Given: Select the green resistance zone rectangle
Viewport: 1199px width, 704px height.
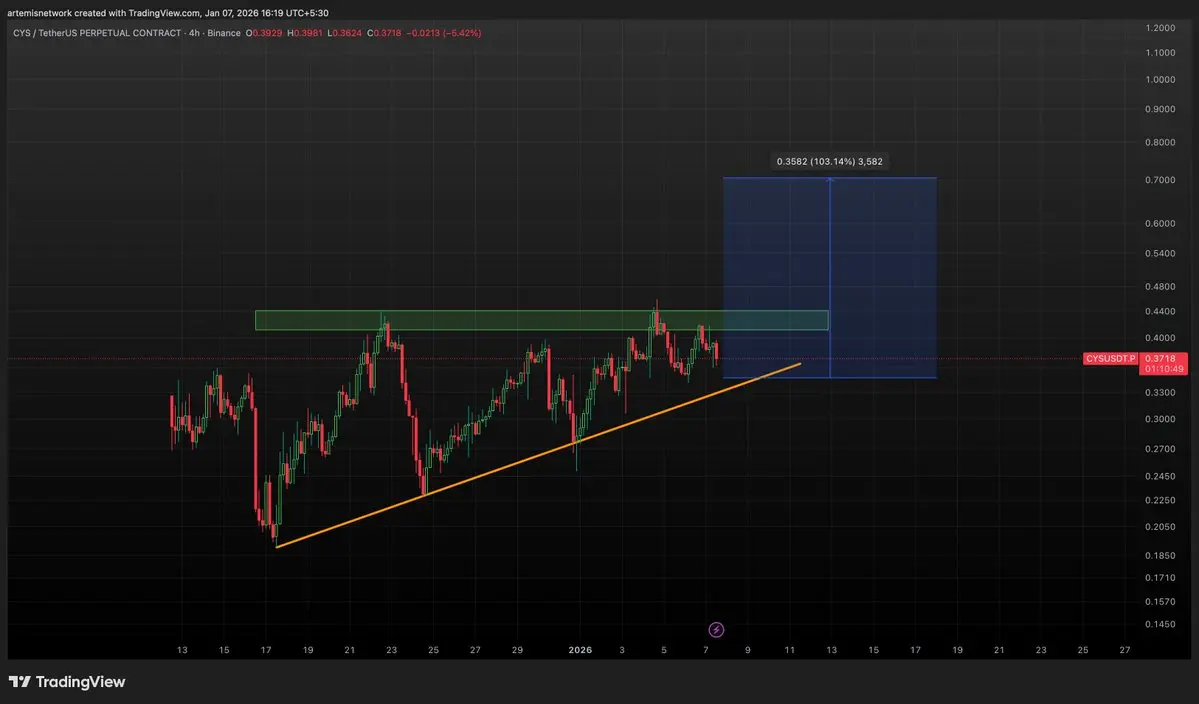Looking at the screenshot, I should click(541, 320).
